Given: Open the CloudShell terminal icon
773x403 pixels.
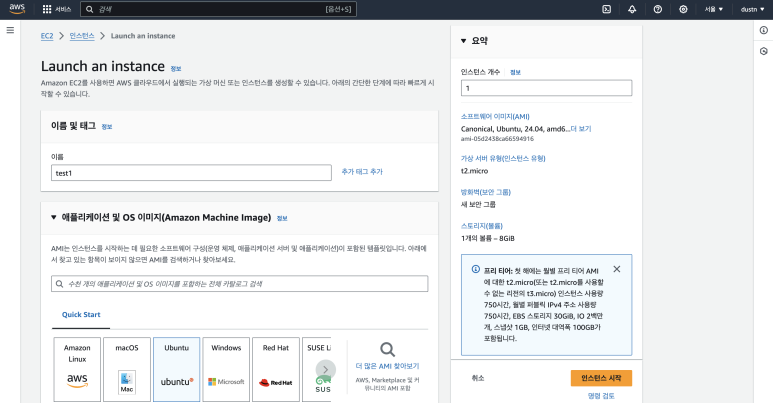Looking at the screenshot, I should click(x=607, y=9).
